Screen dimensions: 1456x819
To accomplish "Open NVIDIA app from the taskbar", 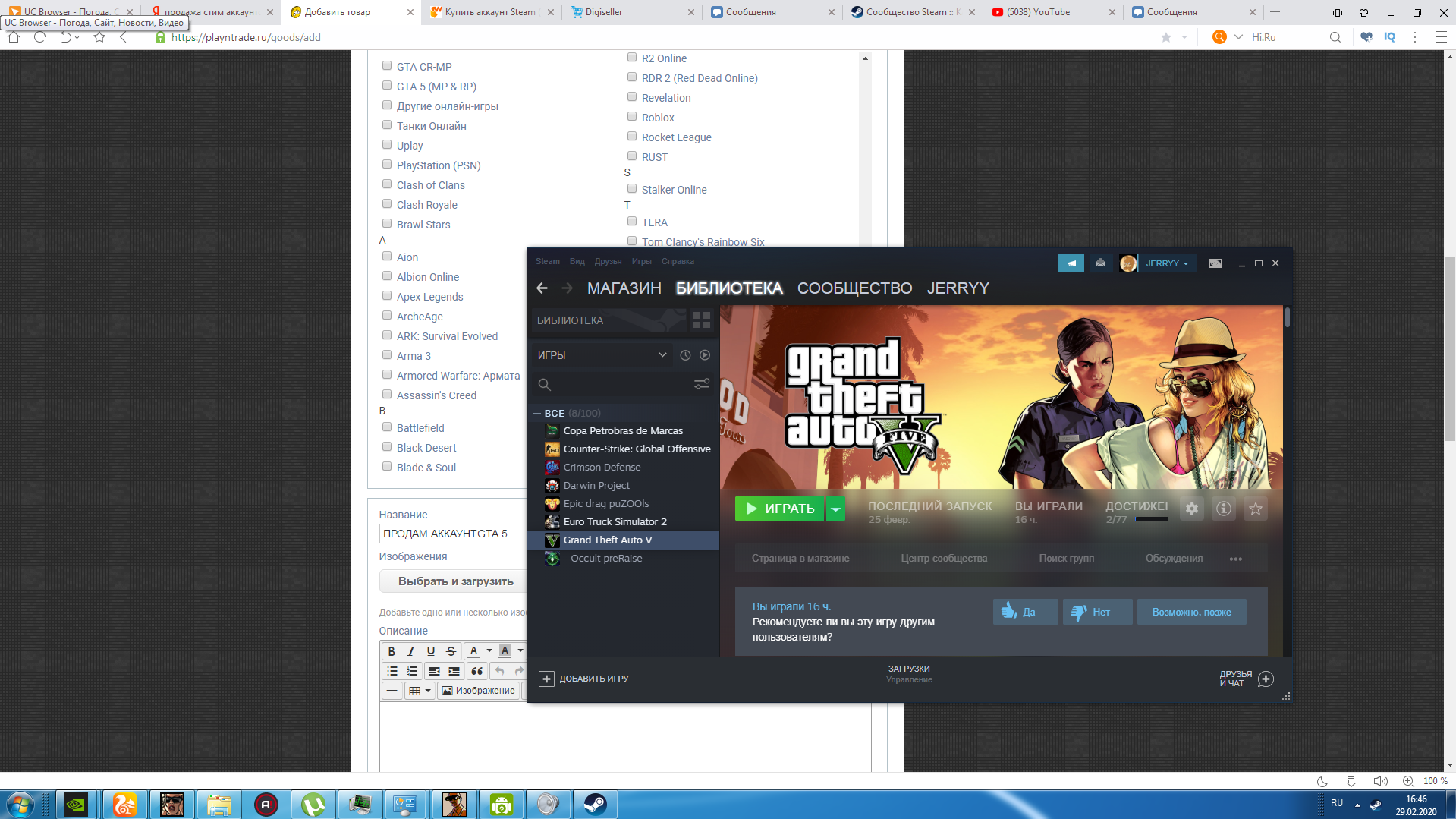I will pos(76,805).
